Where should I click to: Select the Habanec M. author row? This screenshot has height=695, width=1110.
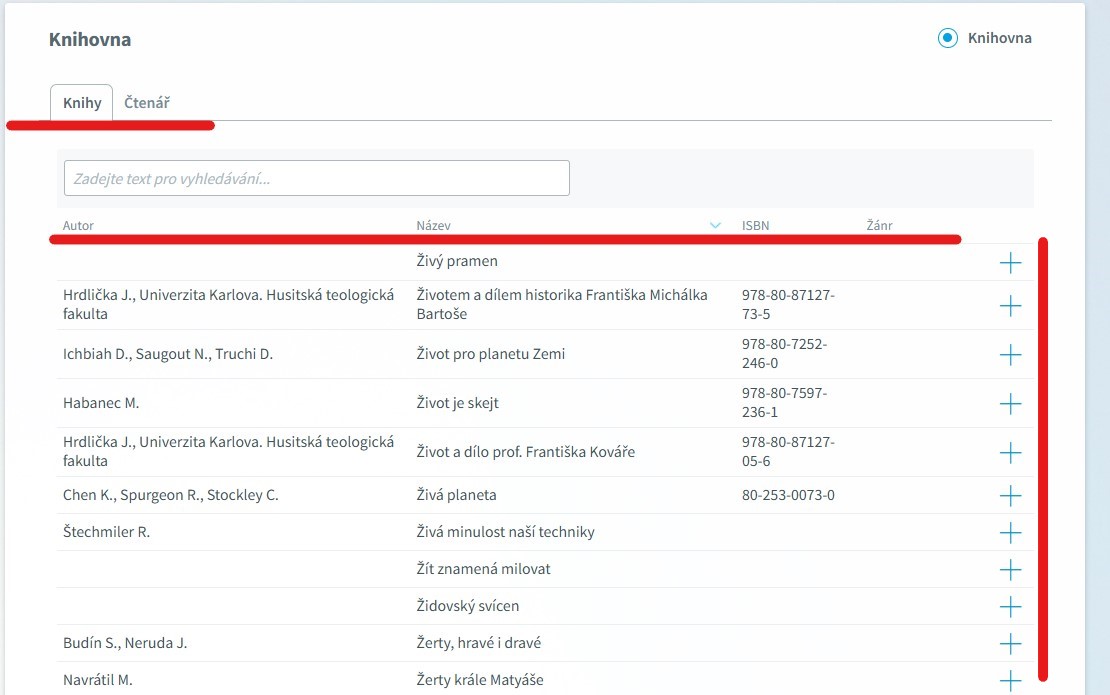[101, 403]
